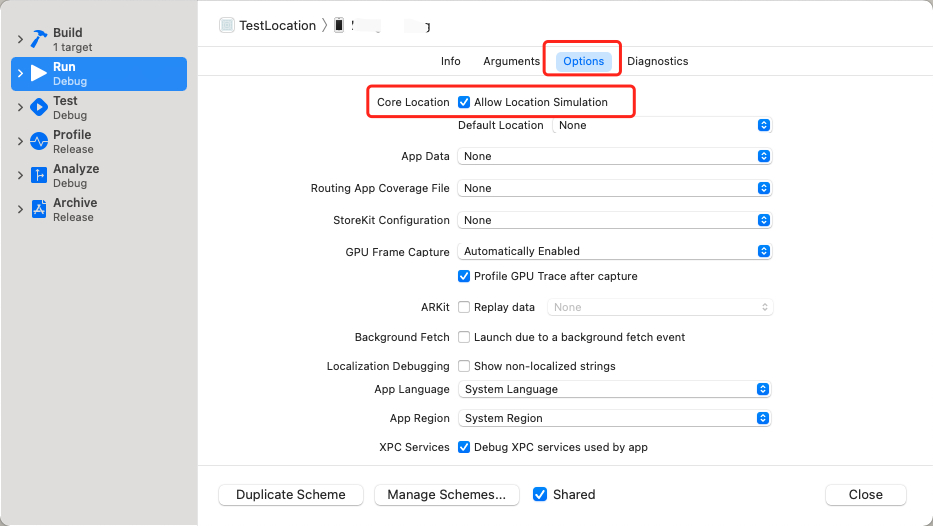Open the App Language dropdown
The width and height of the screenshot is (933, 526).
coord(615,389)
